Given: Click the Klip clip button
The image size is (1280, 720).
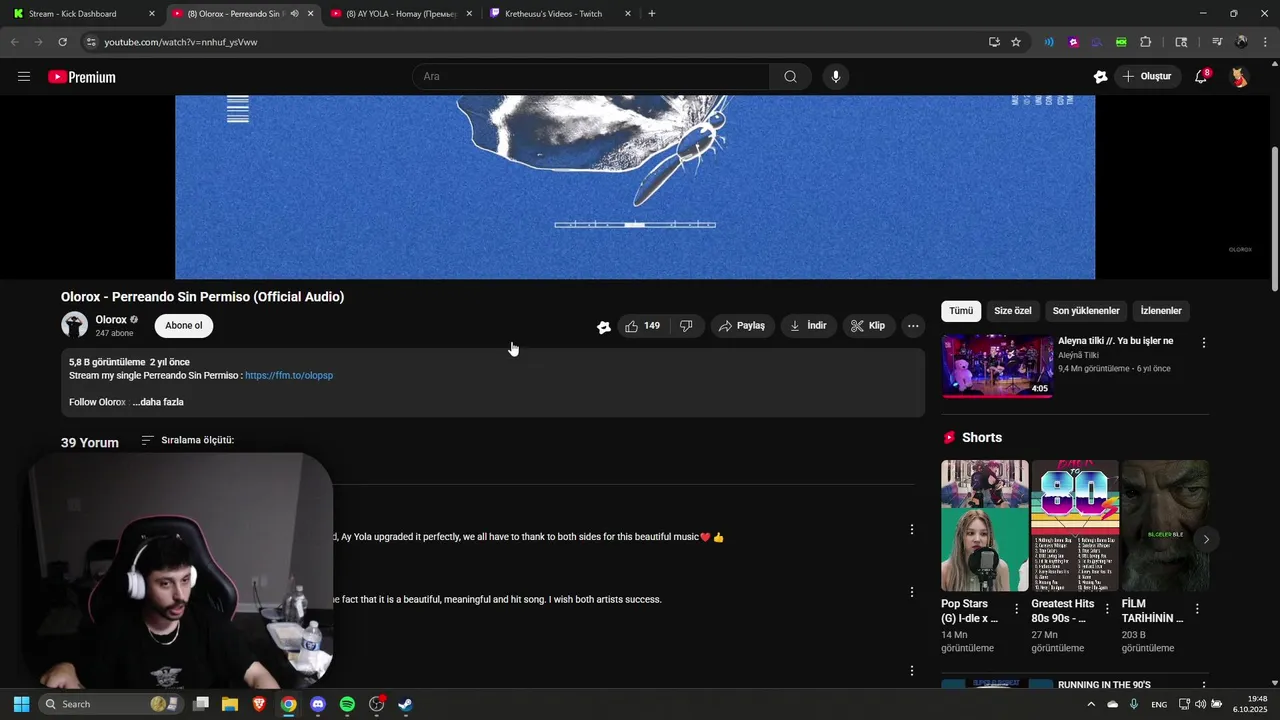Looking at the screenshot, I should pyautogui.click(x=868, y=326).
